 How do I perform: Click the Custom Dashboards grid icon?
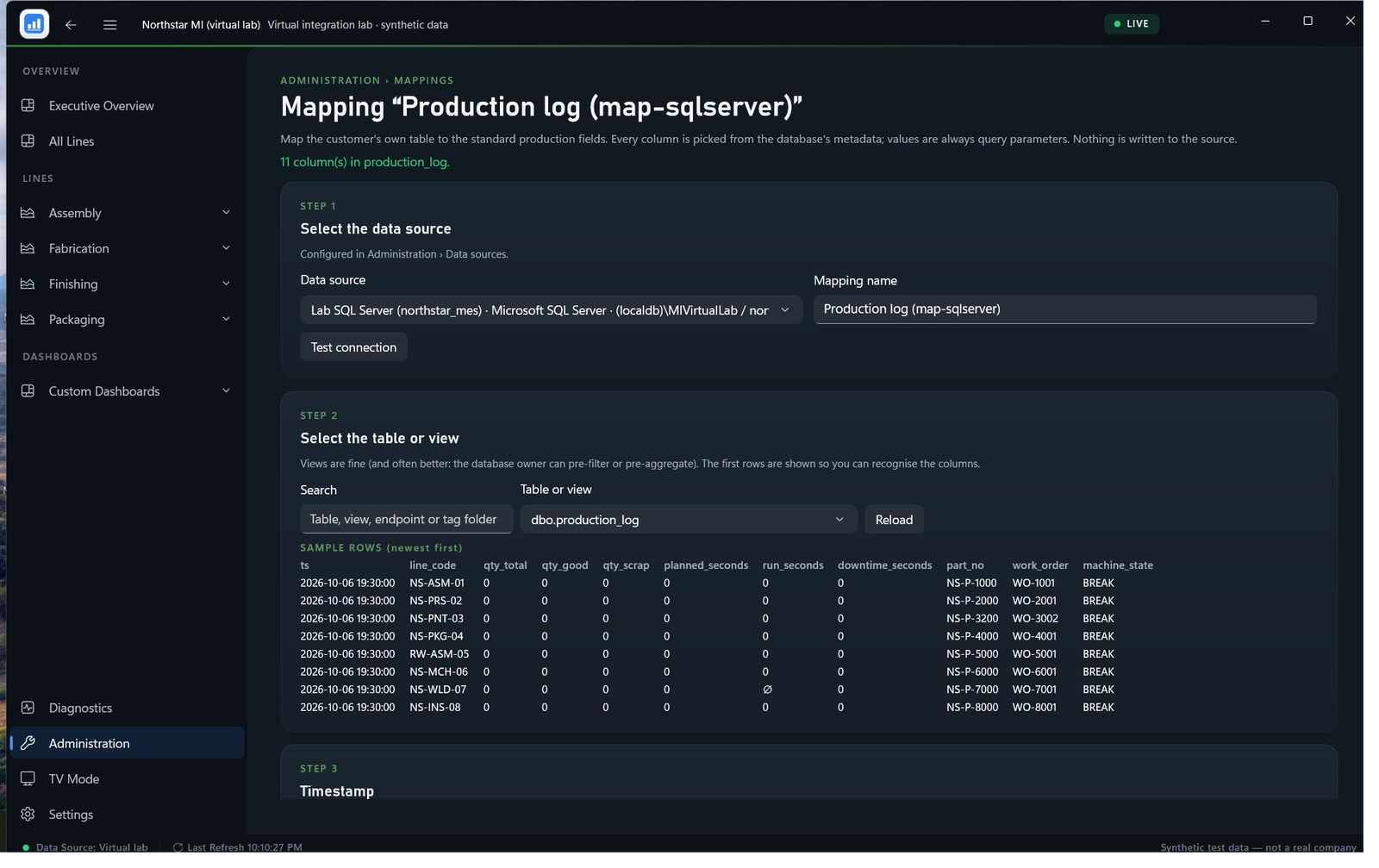pyautogui.click(x=28, y=391)
